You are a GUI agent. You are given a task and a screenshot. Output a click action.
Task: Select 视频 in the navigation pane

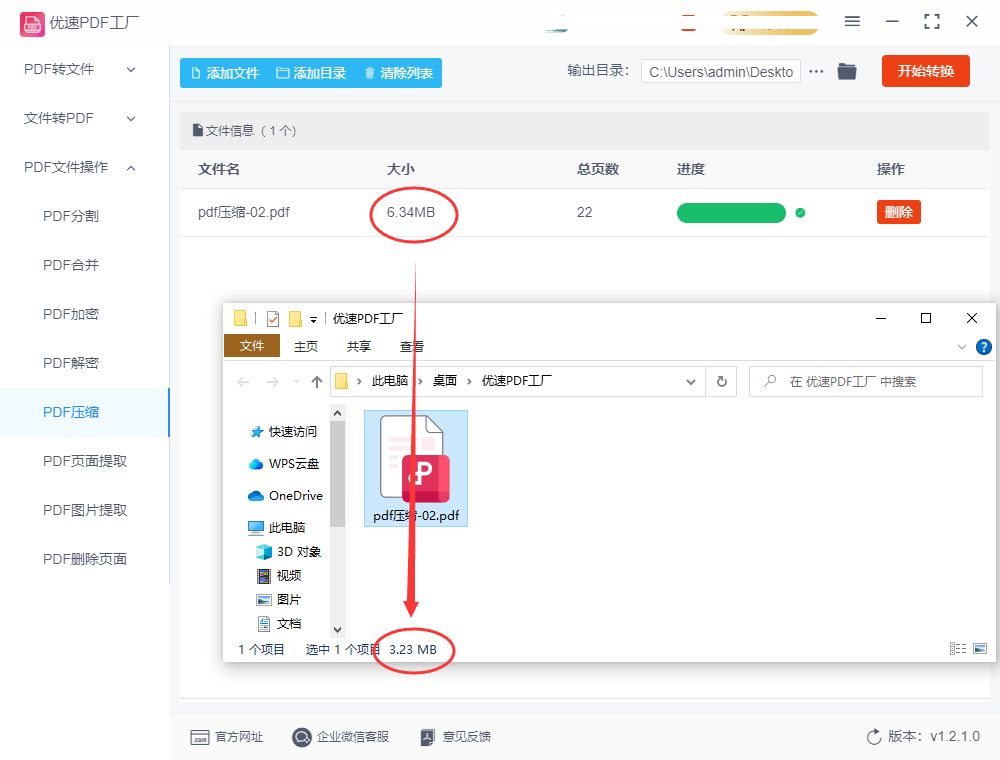pos(279,576)
